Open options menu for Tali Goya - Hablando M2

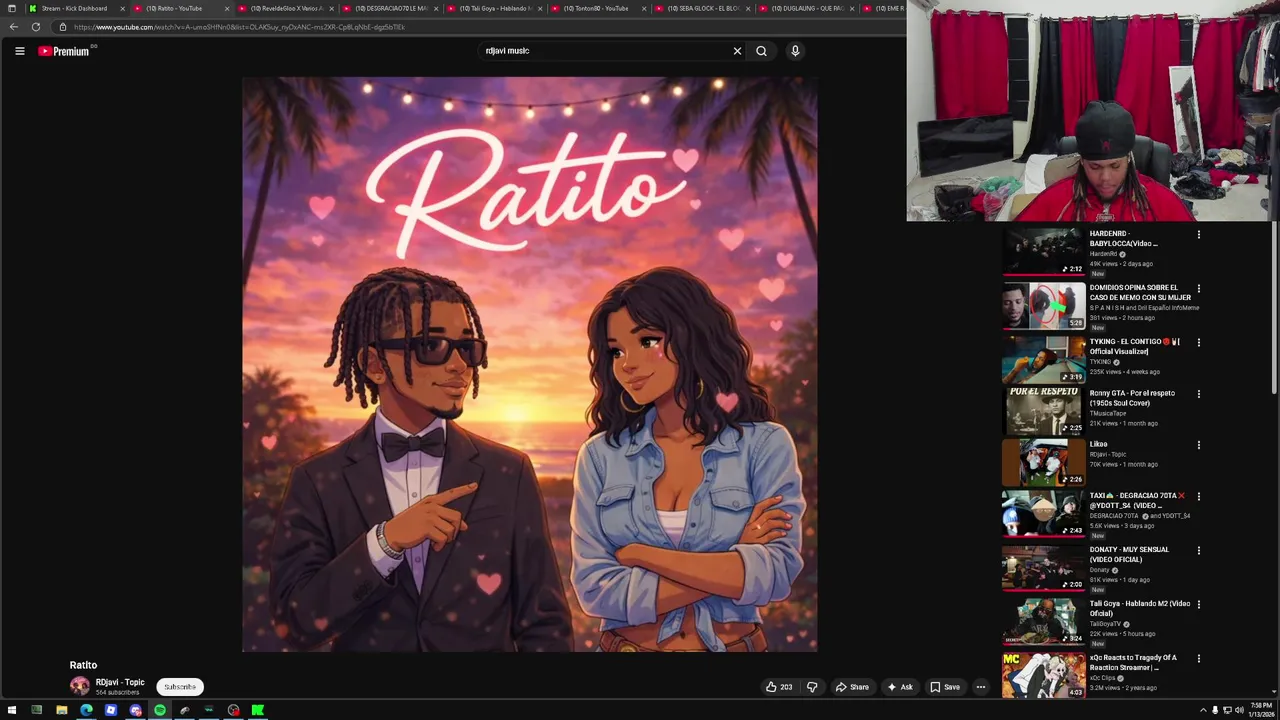point(1199,605)
